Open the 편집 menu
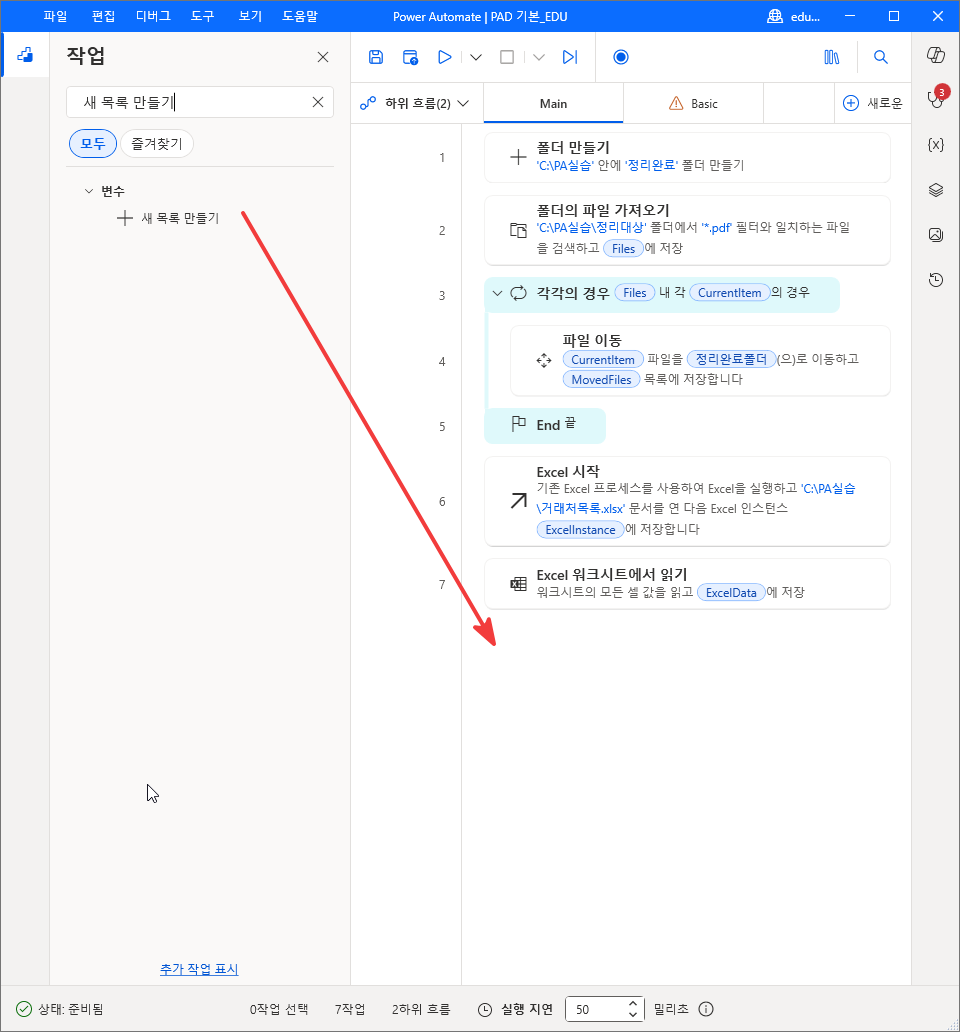 (x=103, y=16)
